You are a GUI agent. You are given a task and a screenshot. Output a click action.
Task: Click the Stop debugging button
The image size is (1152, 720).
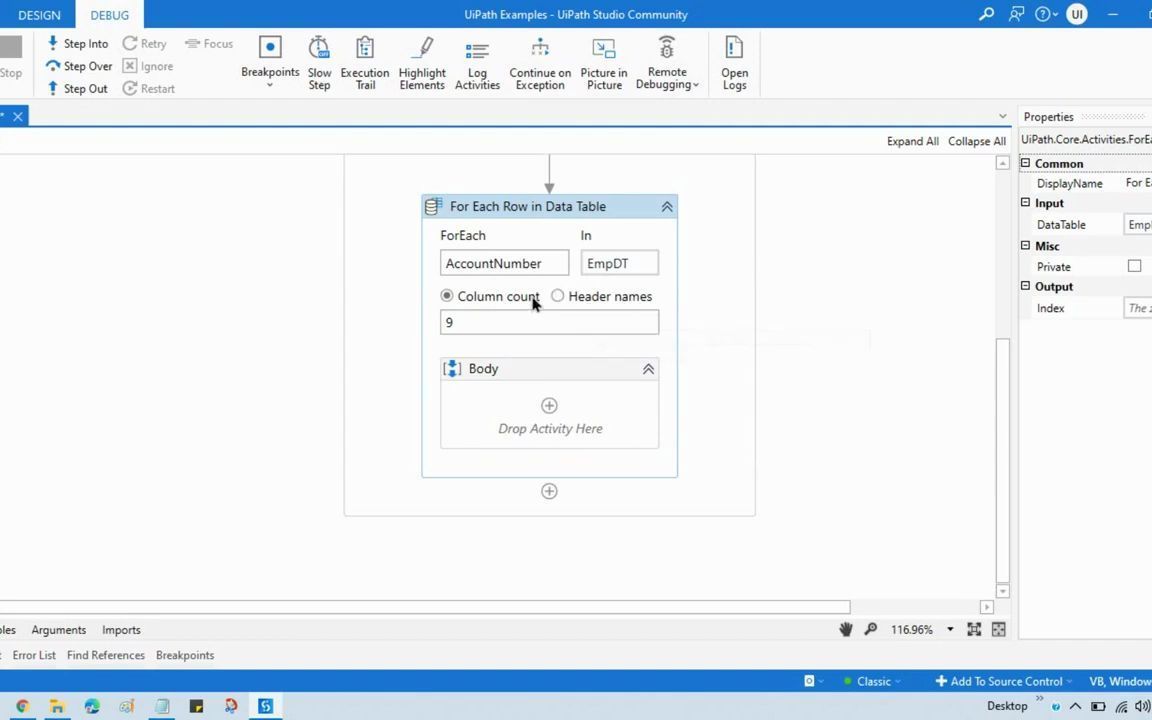coord(11,57)
